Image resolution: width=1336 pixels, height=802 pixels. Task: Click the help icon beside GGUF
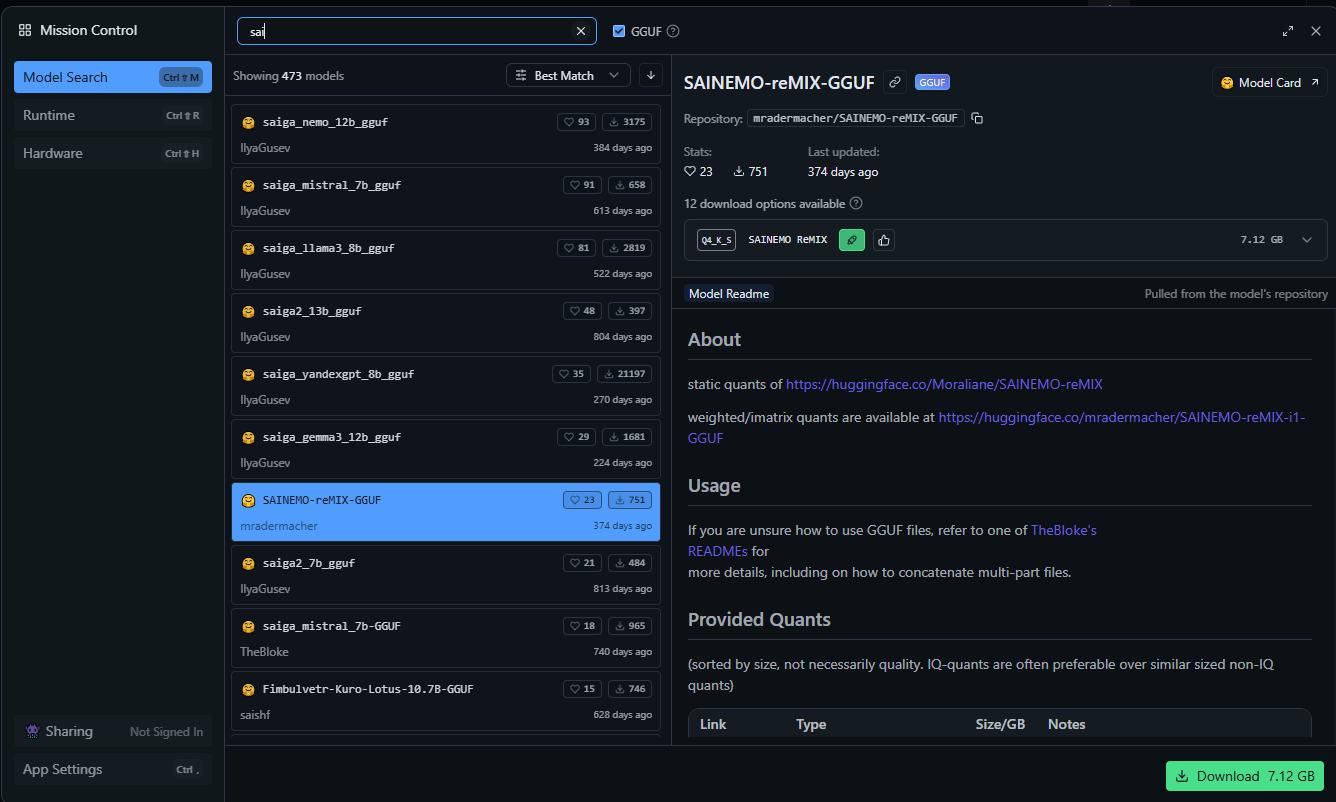point(673,31)
